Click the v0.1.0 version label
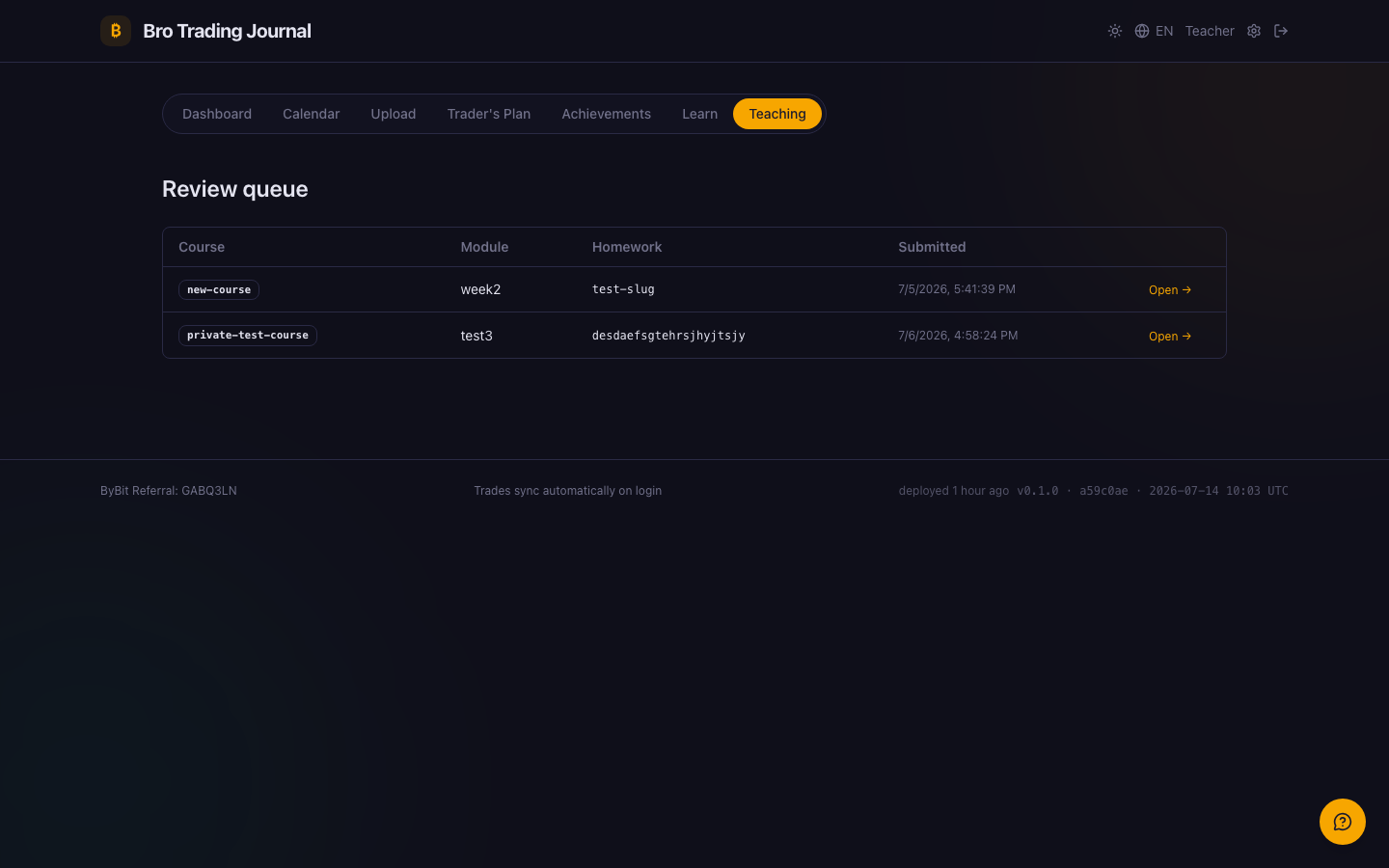1389x868 pixels. [x=1038, y=491]
